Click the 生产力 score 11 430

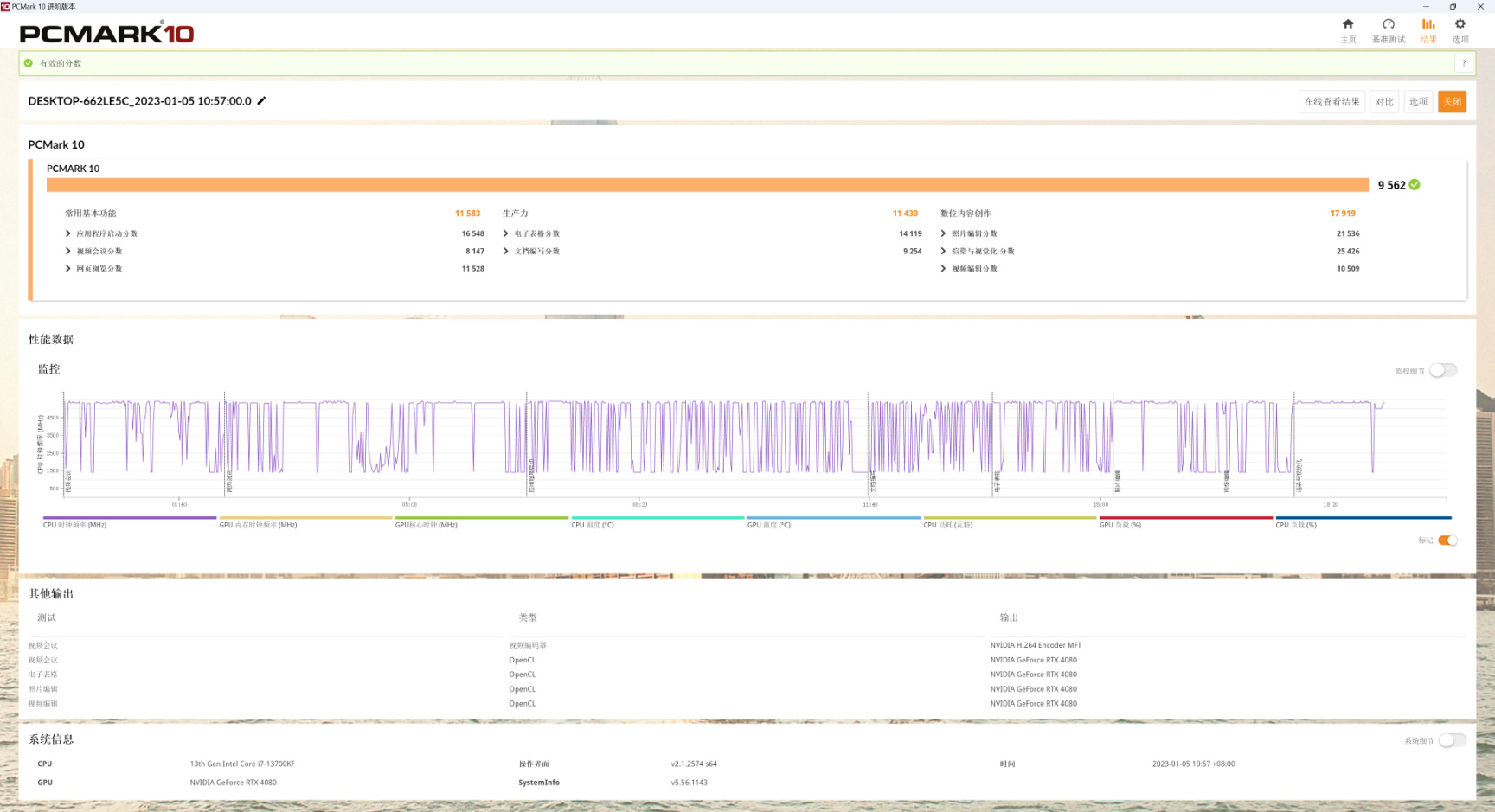click(x=905, y=214)
